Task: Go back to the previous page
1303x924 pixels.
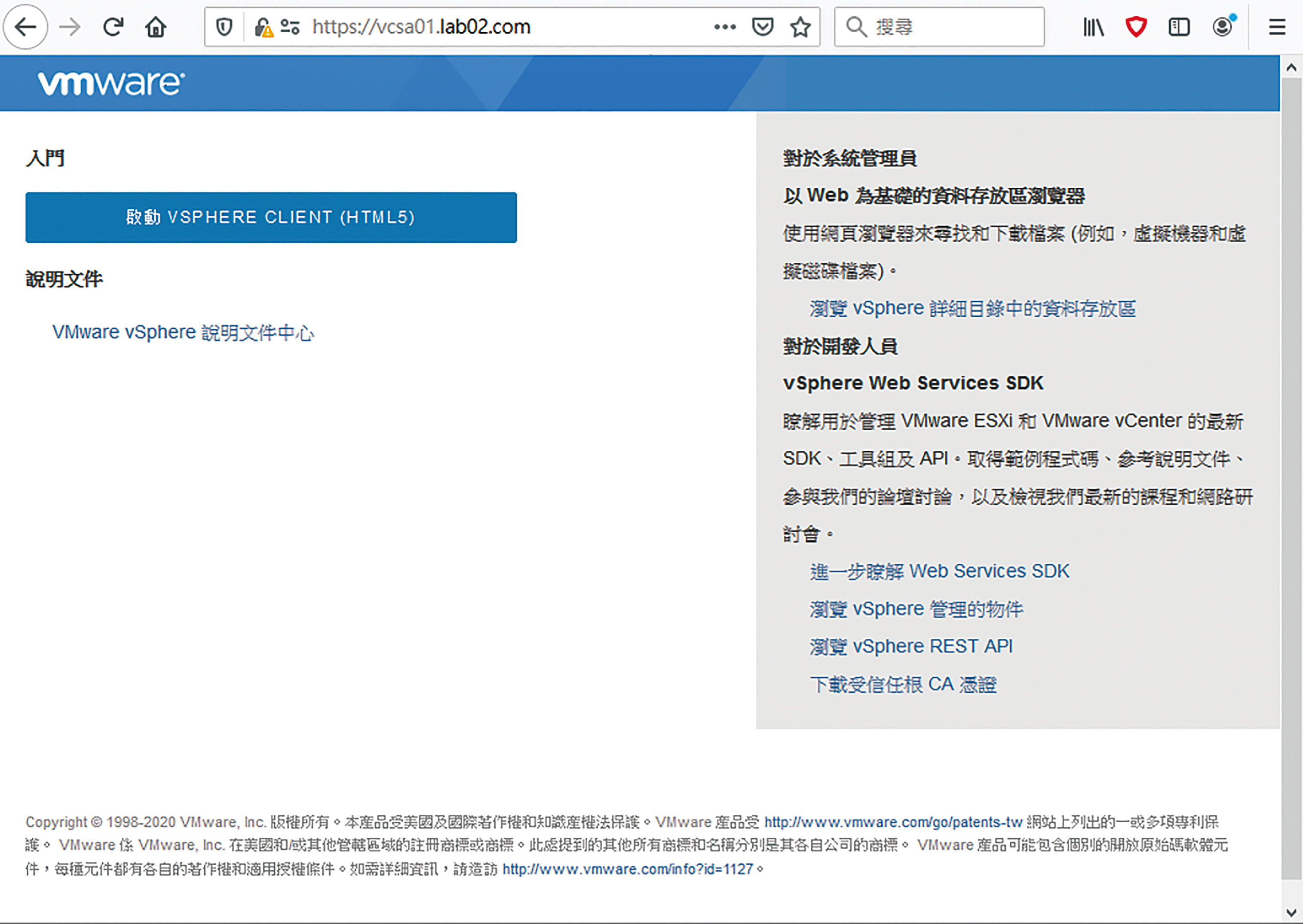Action: click(x=25, y=27)
